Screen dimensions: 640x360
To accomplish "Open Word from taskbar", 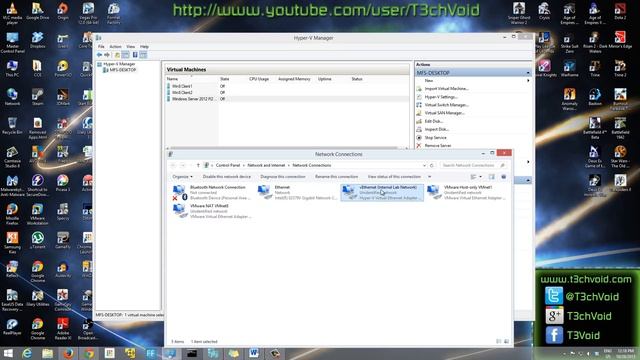I will tap(254, 353).
